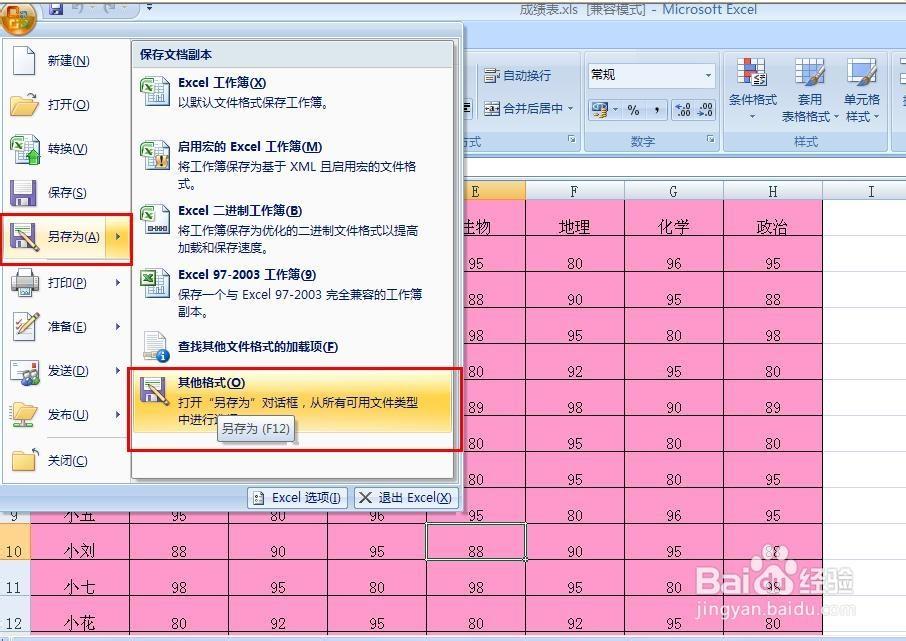Viewport: 906px width, 641px height.
Task: Click increase decimal icon
Action: click(x=683, y=110)
